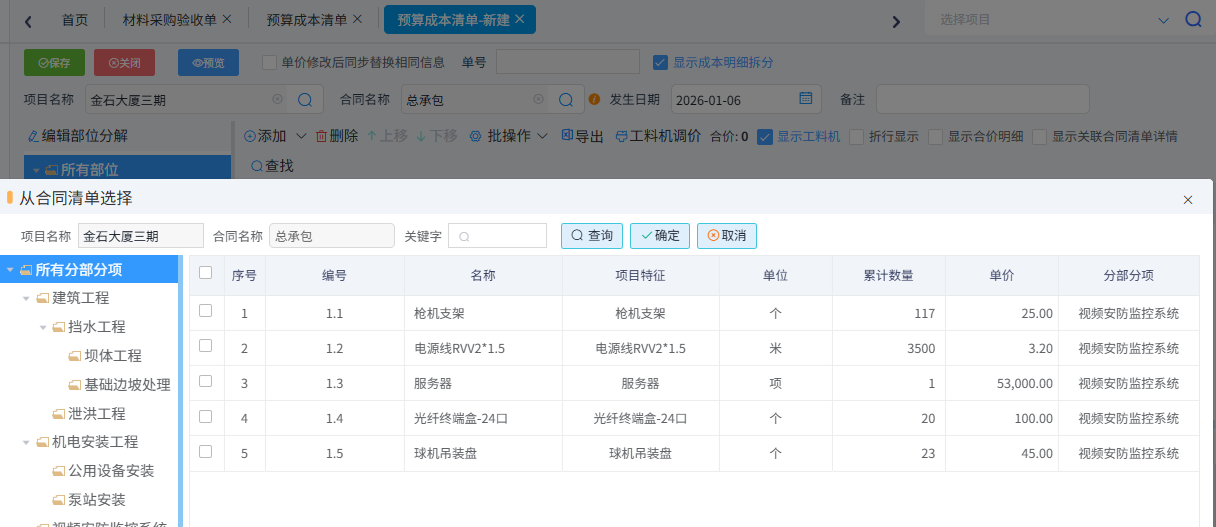Click the search magnifier icon at top right
The height and width of the screenshot is (527, 1216).
[1193, 20]
